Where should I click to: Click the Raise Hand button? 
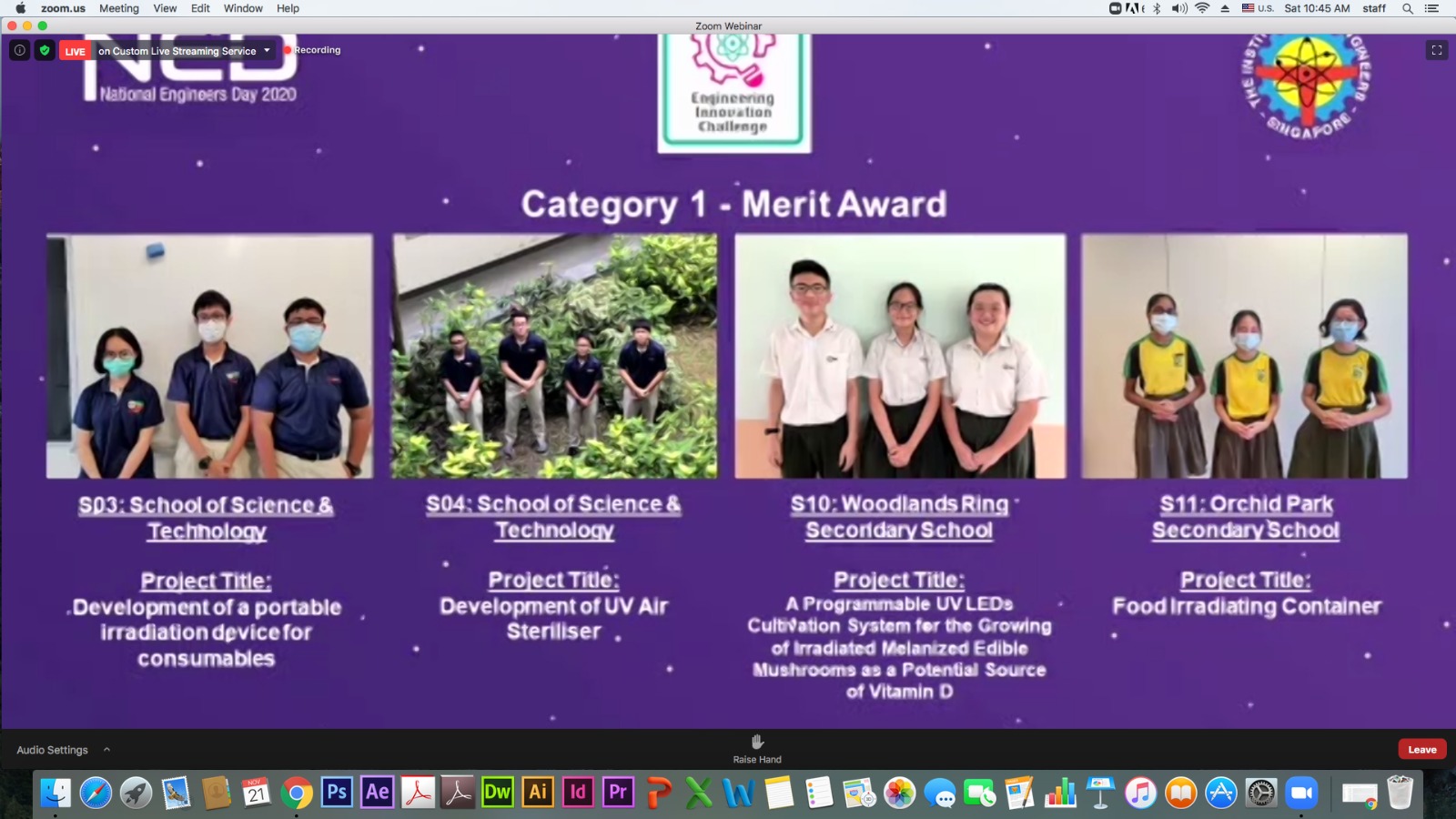pyautogui.click(x=757, y=749)
